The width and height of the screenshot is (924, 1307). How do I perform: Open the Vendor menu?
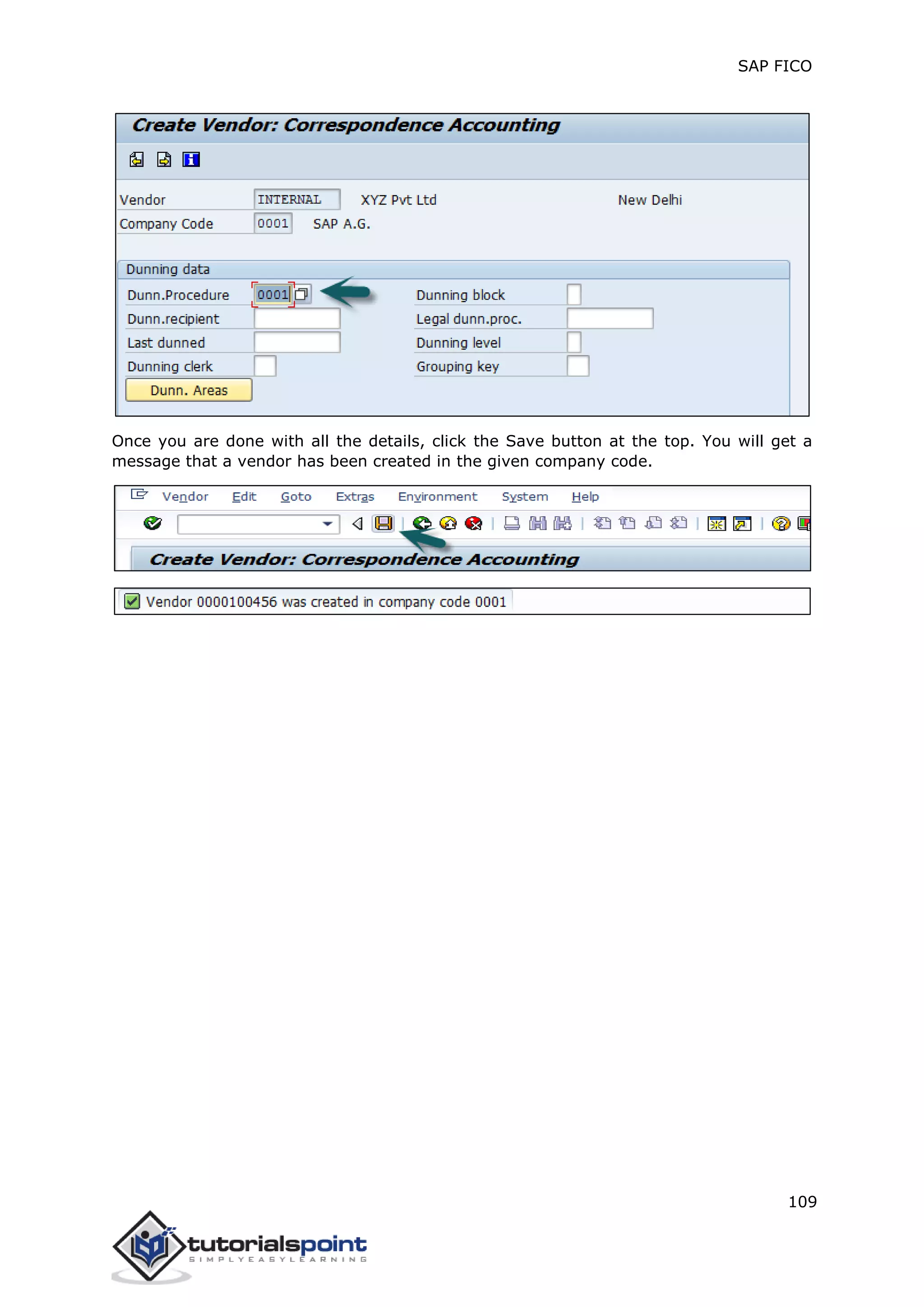[x=185, y=497]
